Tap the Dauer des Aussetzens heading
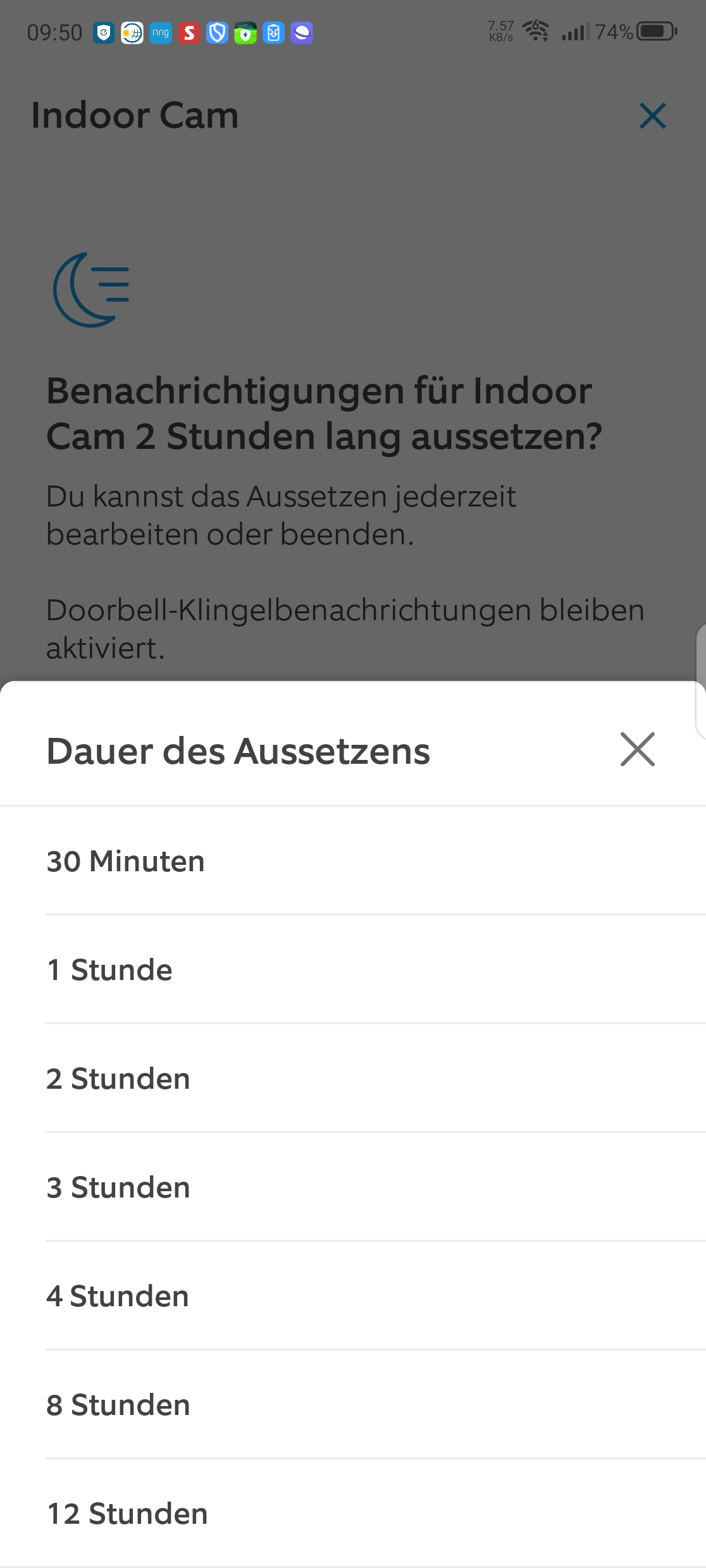706x1568 pixels. click(238, 751)
